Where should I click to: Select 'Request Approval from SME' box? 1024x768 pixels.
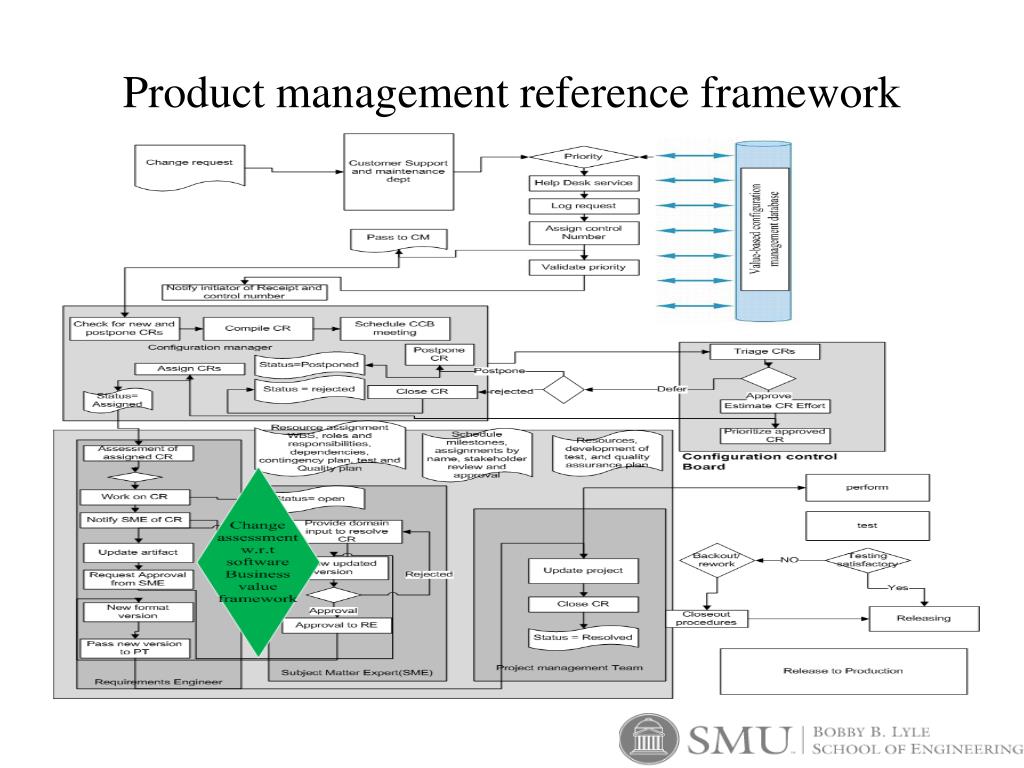tap(138, 579)
